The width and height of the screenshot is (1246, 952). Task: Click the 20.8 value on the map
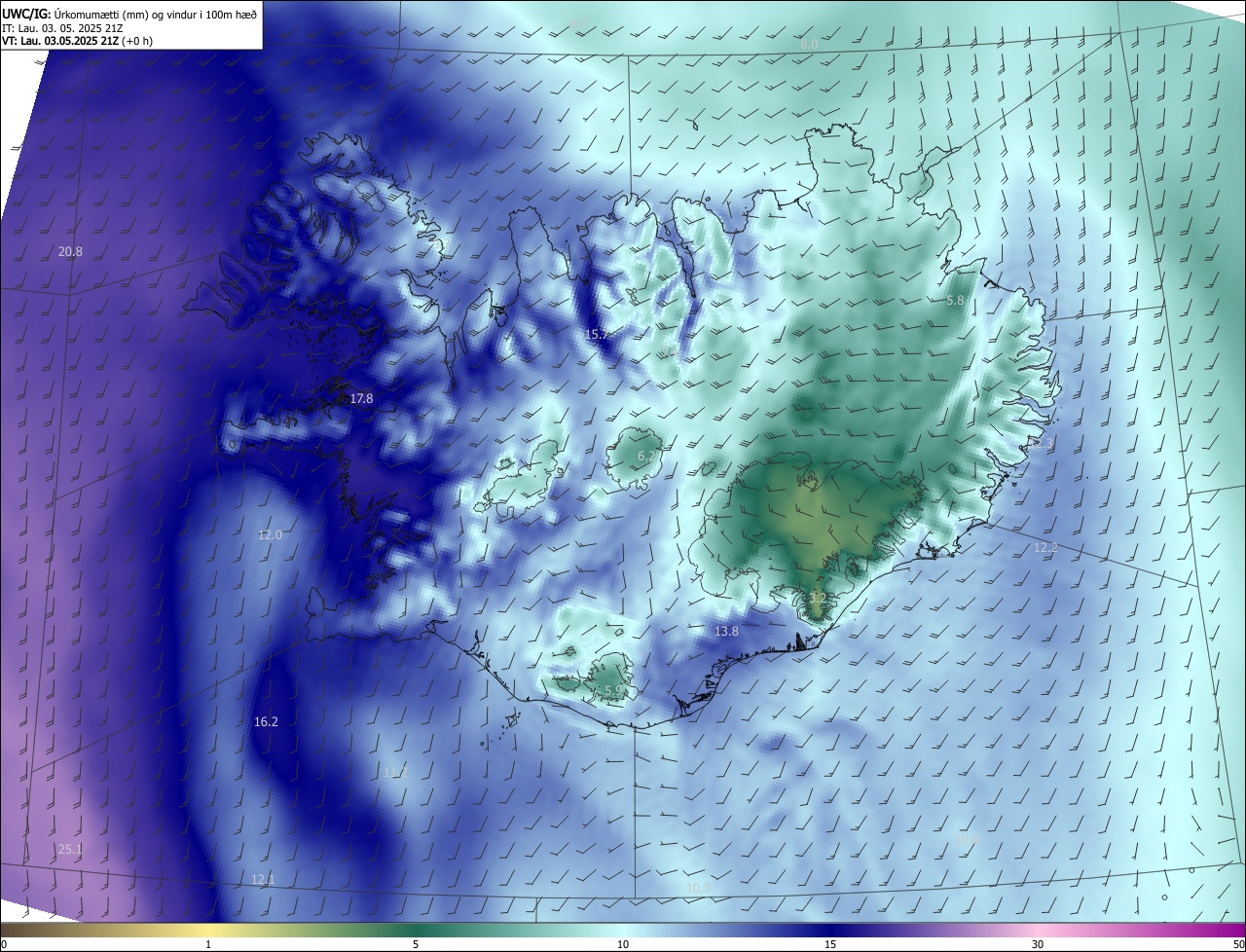[x=70, y=251]
